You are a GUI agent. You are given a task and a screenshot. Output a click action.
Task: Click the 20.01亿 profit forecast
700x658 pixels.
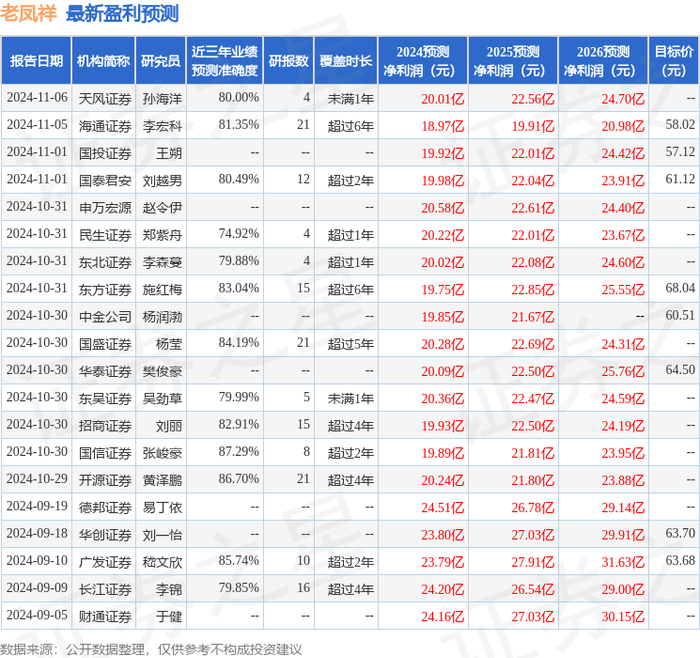pyautogui.click(x=442, y=99)
